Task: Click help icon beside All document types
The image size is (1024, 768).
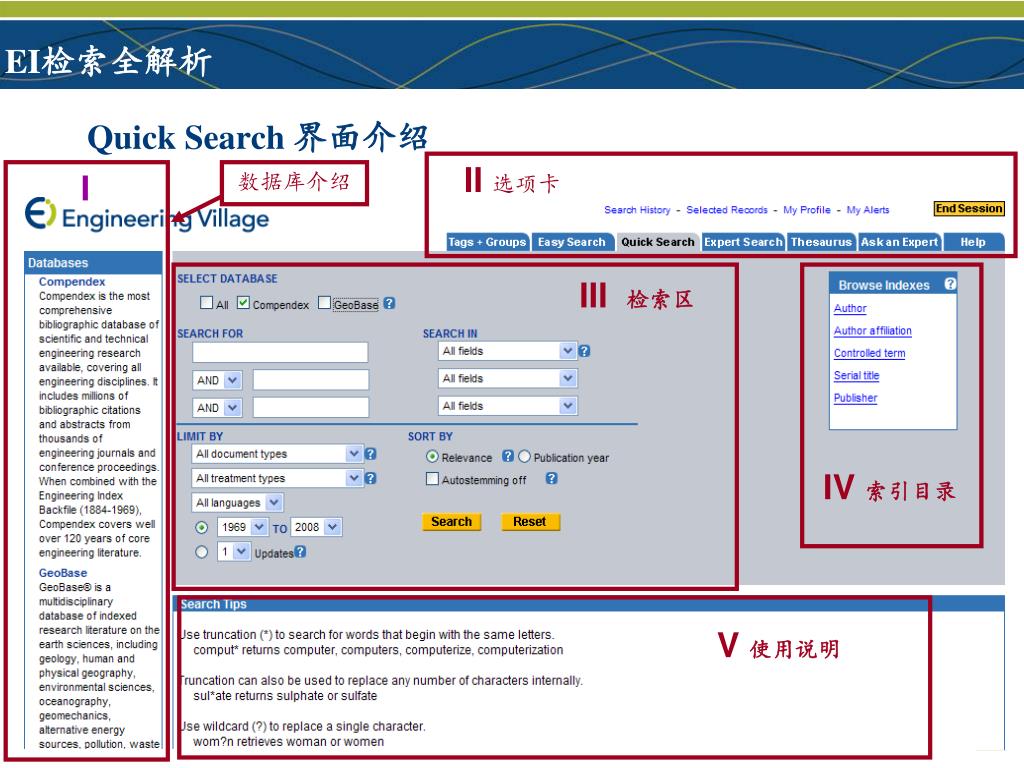Action: coord(370,453)
